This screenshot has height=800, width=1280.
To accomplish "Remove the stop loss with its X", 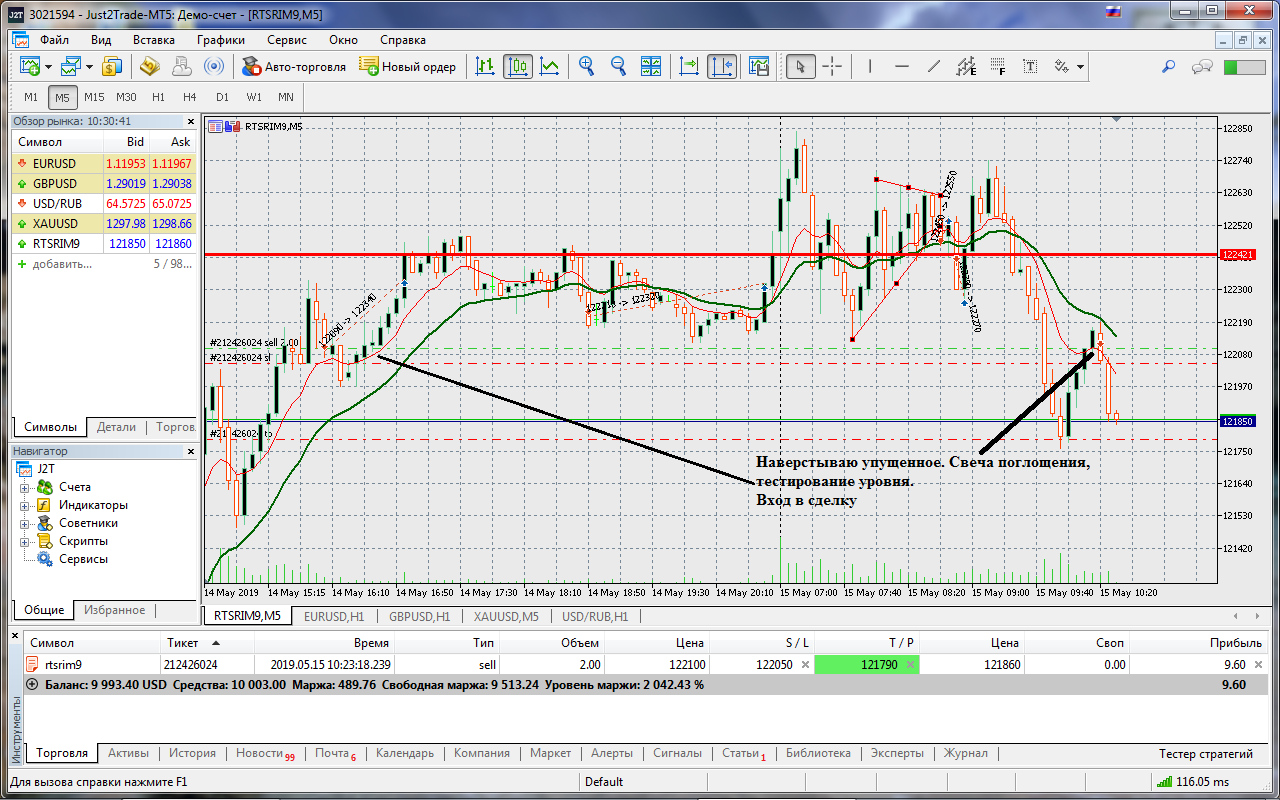I will coord(805,664).
